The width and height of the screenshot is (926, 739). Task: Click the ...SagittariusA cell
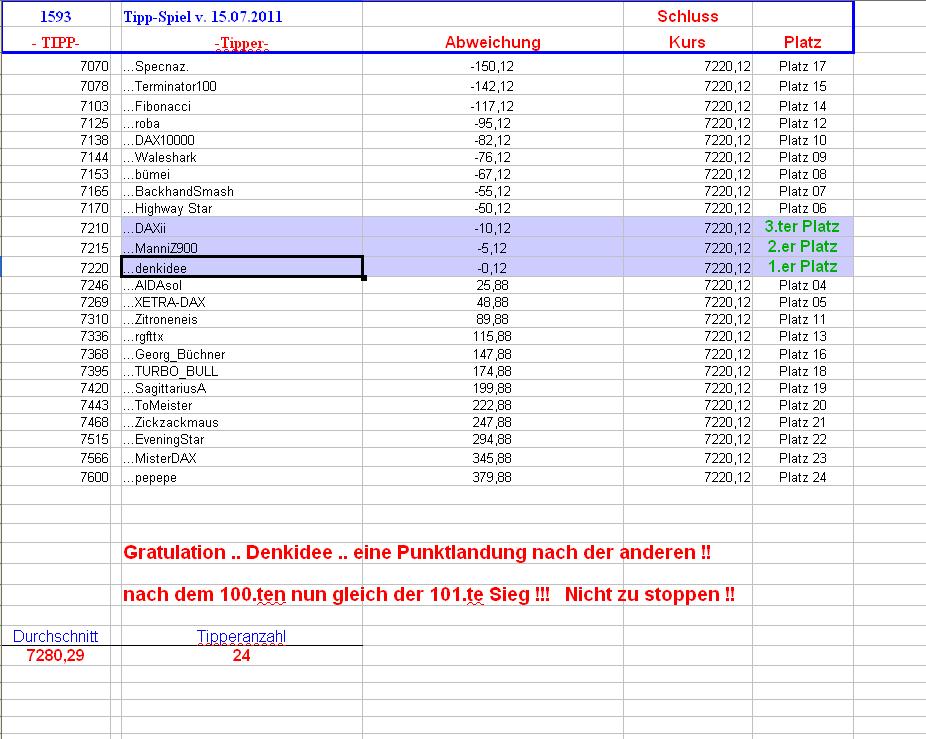[x=242, y=388]
